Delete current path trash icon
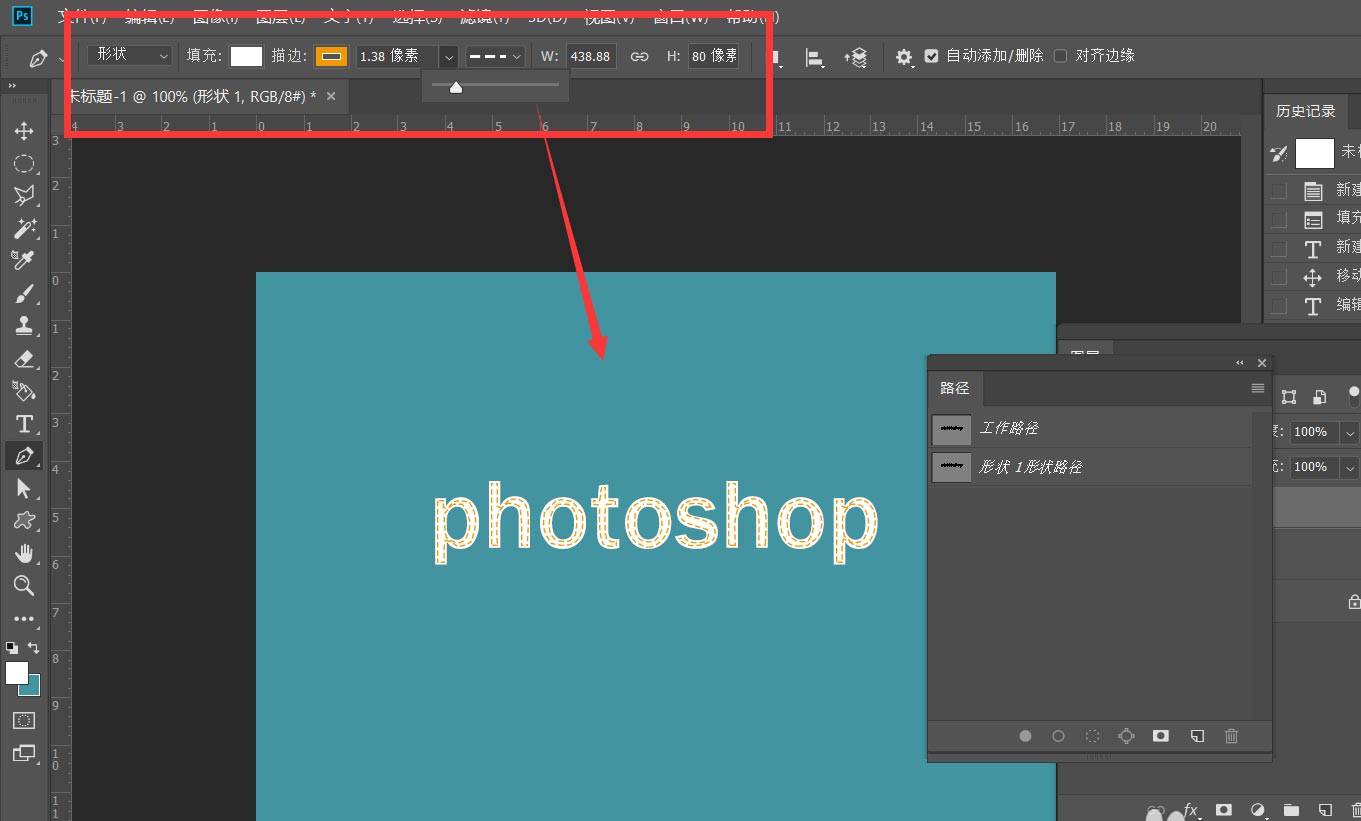The height and width of the screenshot is (821, 1361). pos(1231,736)
